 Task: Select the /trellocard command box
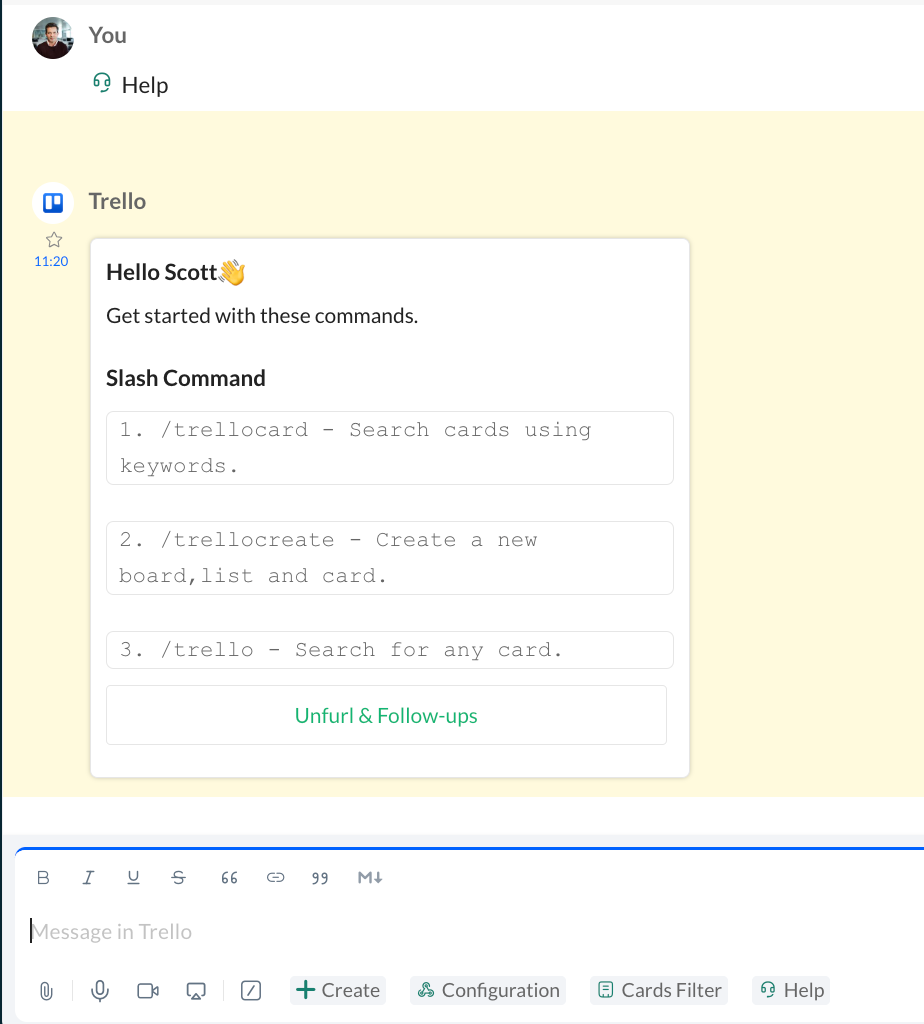pos(390,448)
